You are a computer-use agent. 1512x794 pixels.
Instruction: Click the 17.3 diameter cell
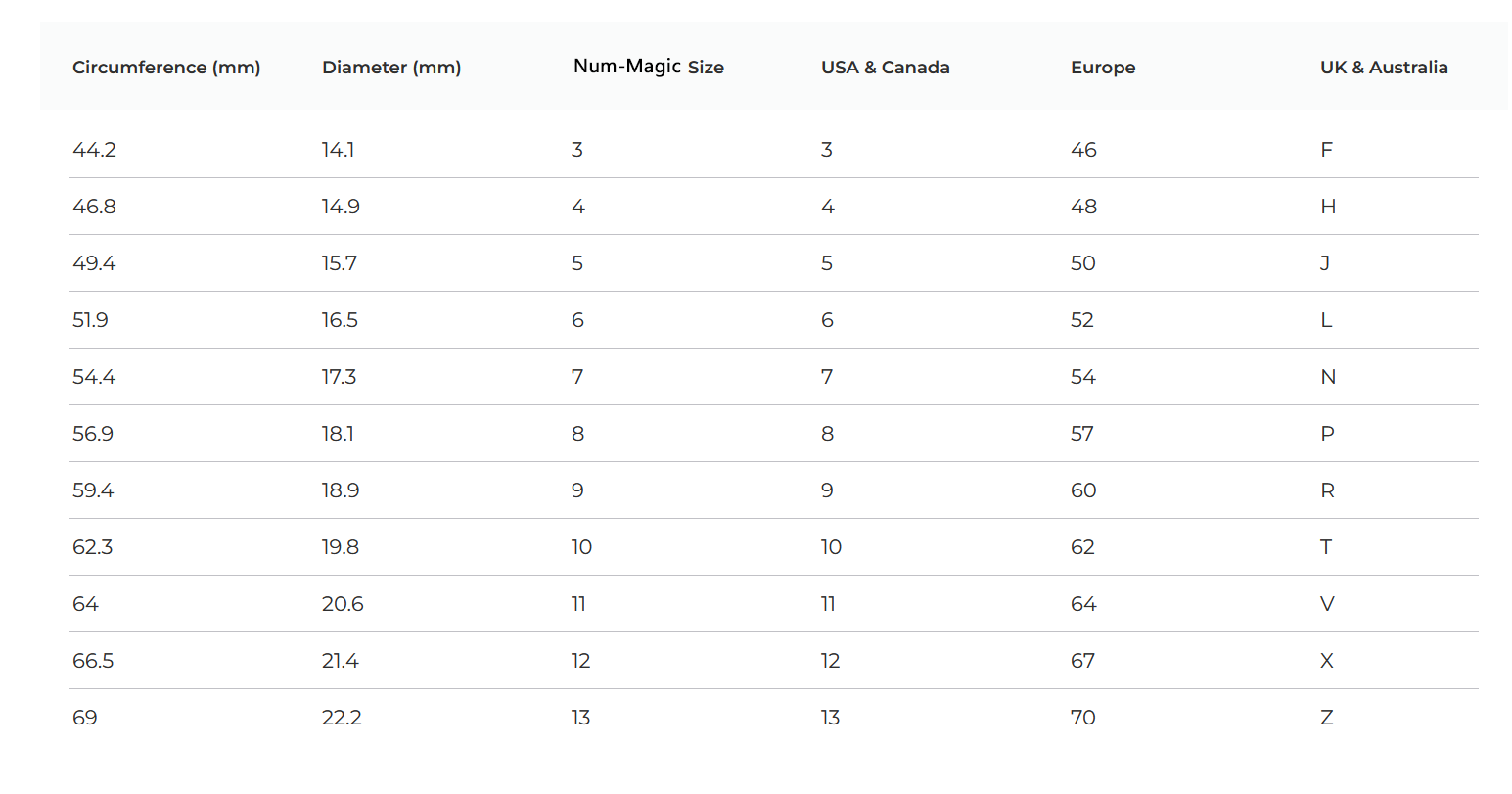click(339, 377)
